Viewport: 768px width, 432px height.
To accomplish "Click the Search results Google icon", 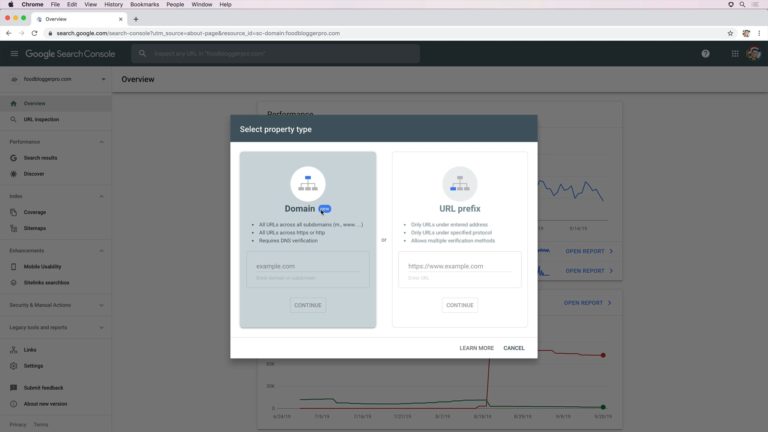I will tap(13, 158).
